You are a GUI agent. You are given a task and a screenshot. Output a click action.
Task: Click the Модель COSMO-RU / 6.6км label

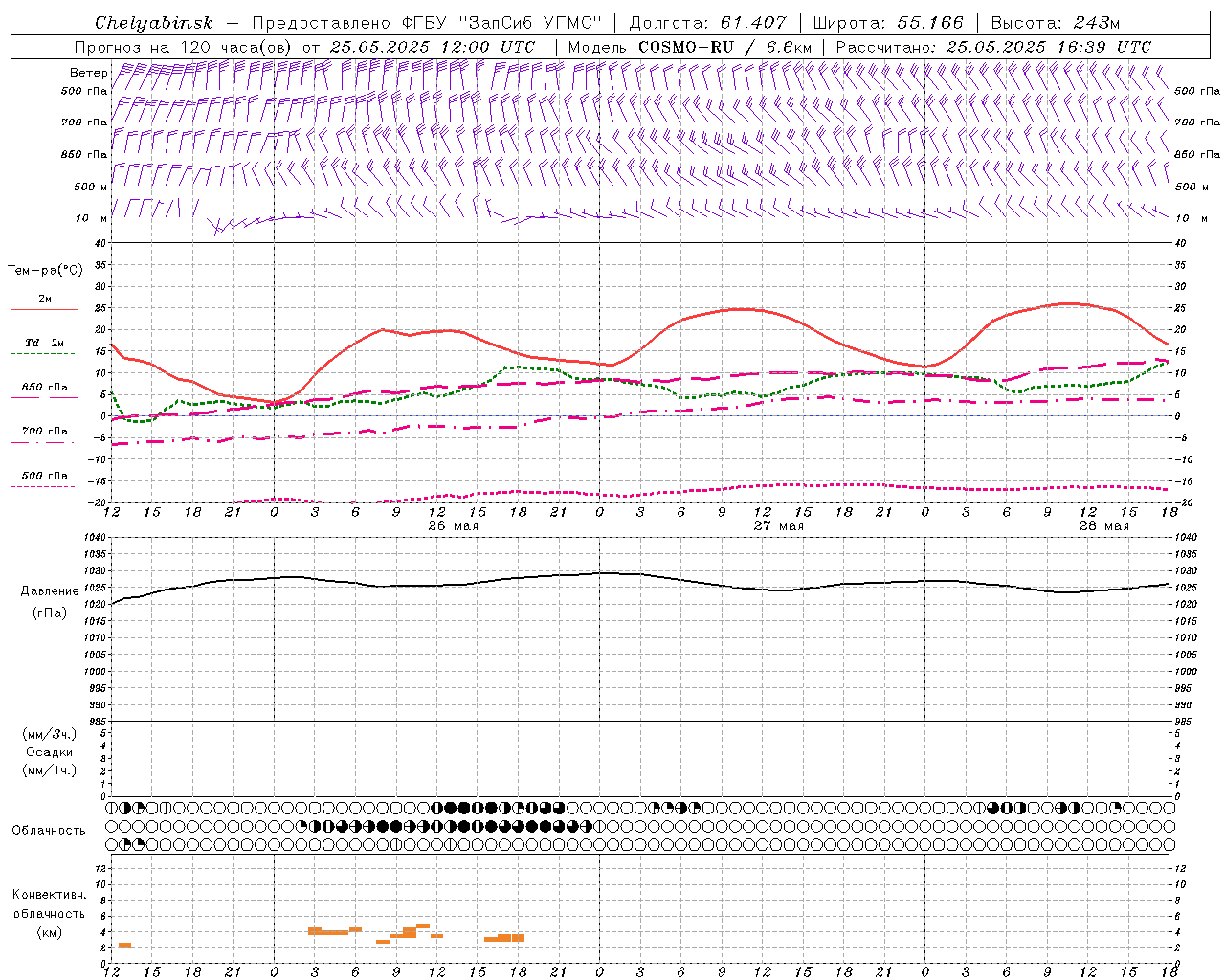[x=689, y=47]
